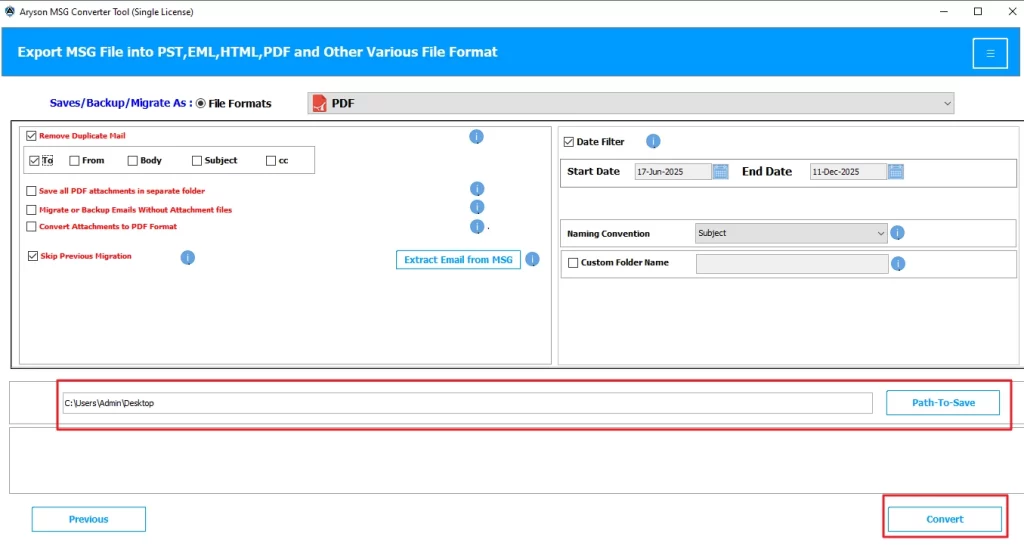Click the Convert button

coord(944,519)
